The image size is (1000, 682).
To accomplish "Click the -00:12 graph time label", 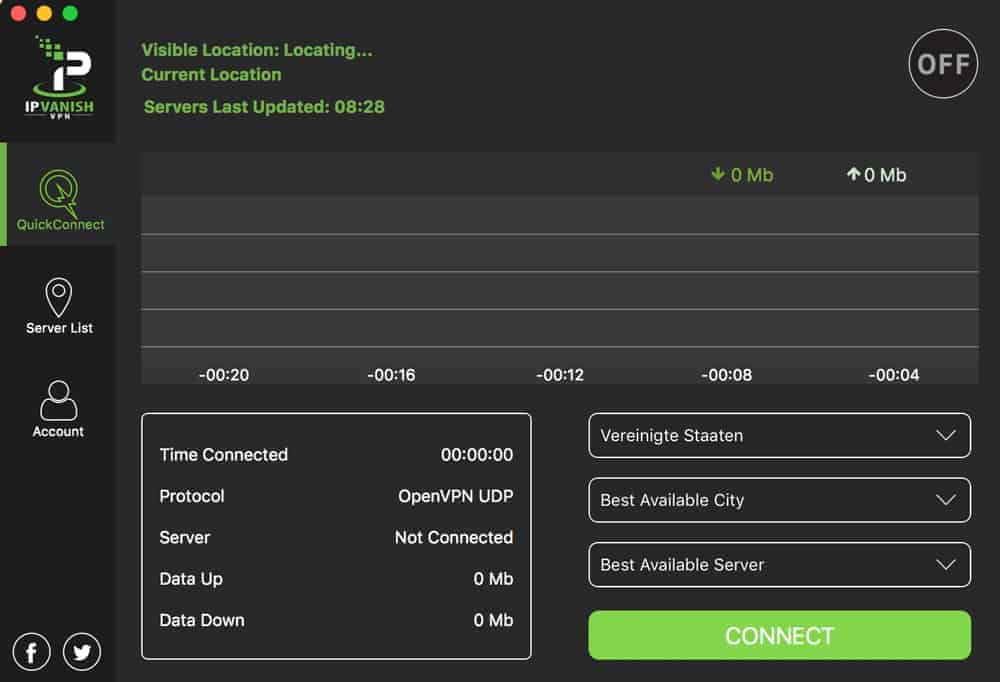I will (x=559, y=375).
